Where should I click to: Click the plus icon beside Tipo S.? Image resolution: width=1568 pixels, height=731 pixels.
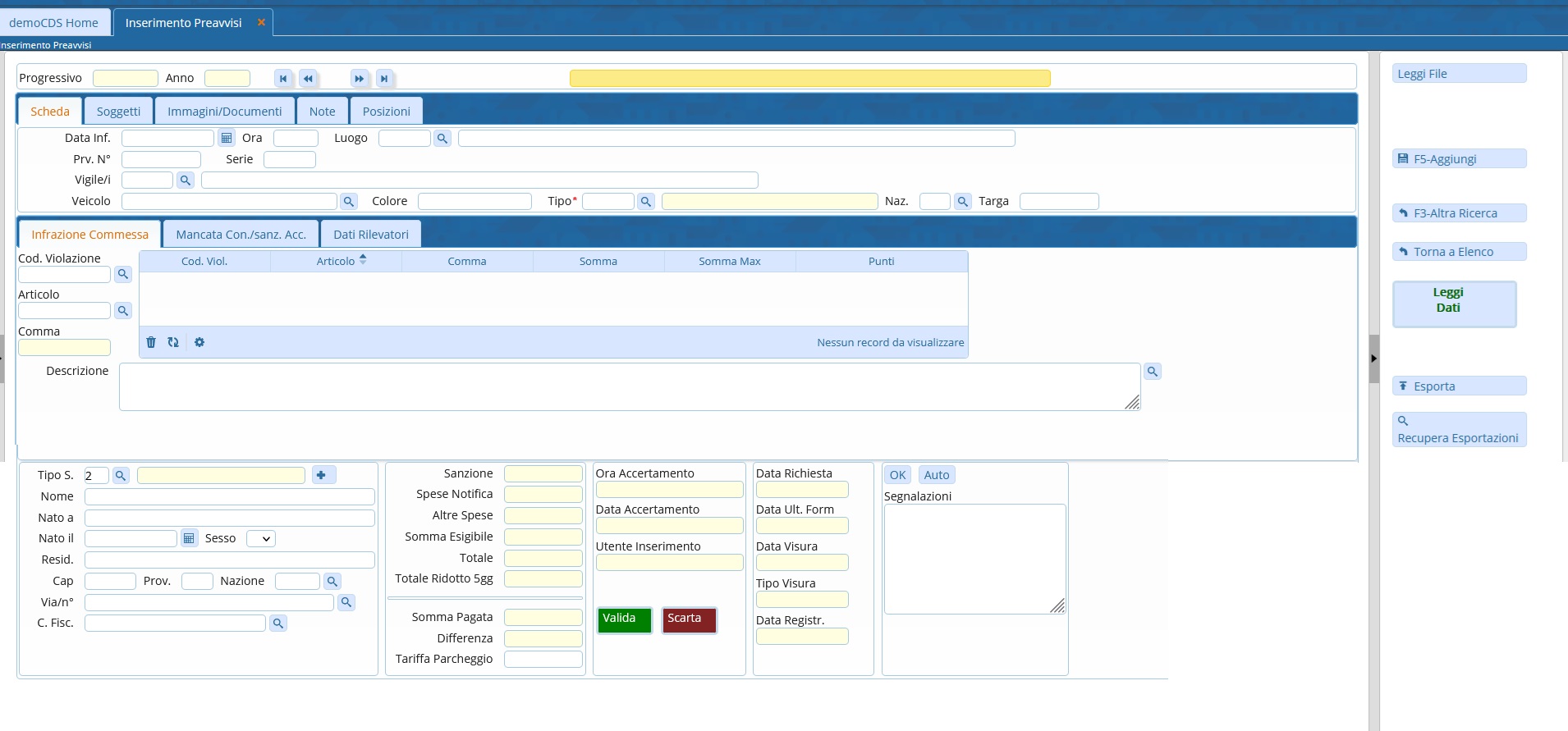(322, 475)
